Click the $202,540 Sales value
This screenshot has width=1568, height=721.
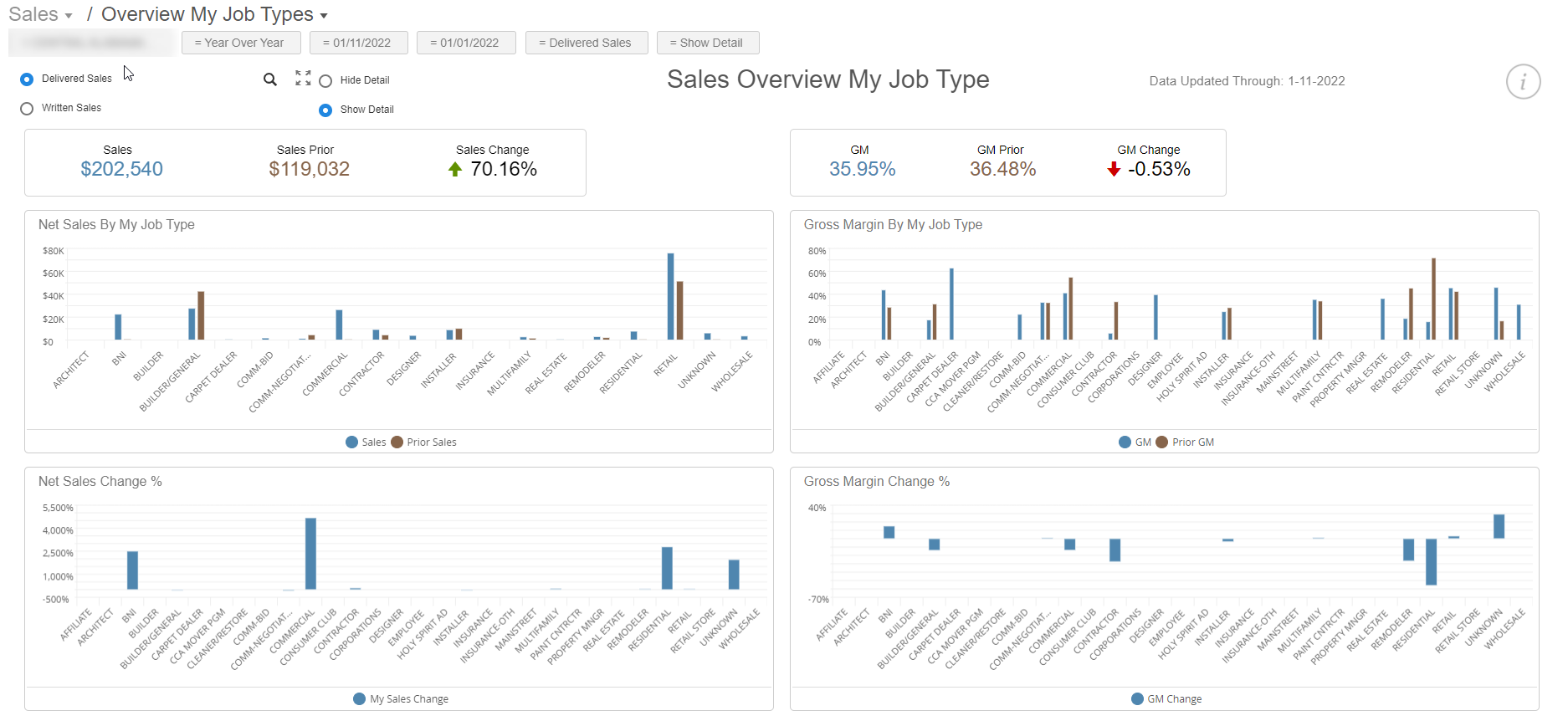122,170
